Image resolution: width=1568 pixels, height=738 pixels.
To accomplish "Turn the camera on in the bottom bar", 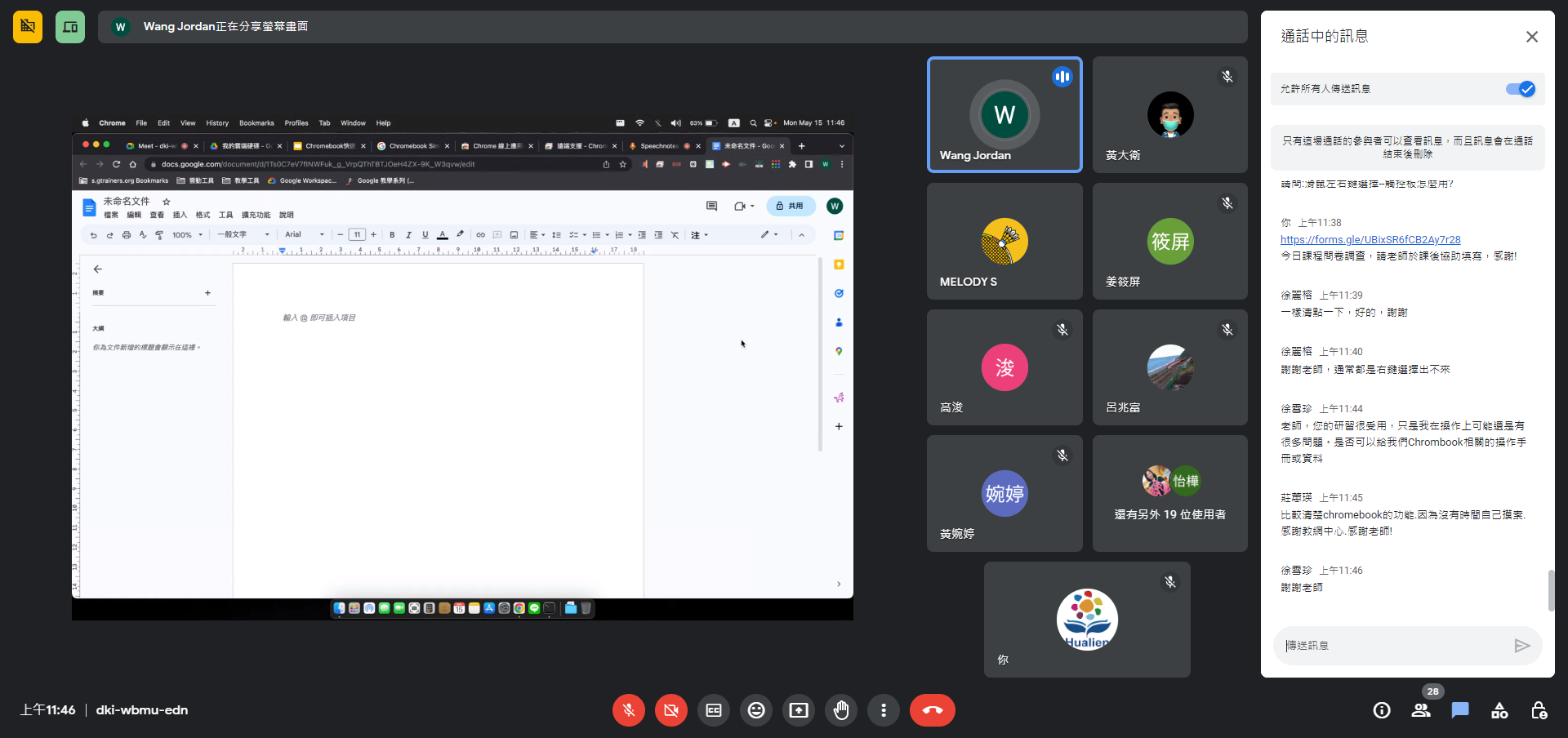I will click(x=671, y=710).
